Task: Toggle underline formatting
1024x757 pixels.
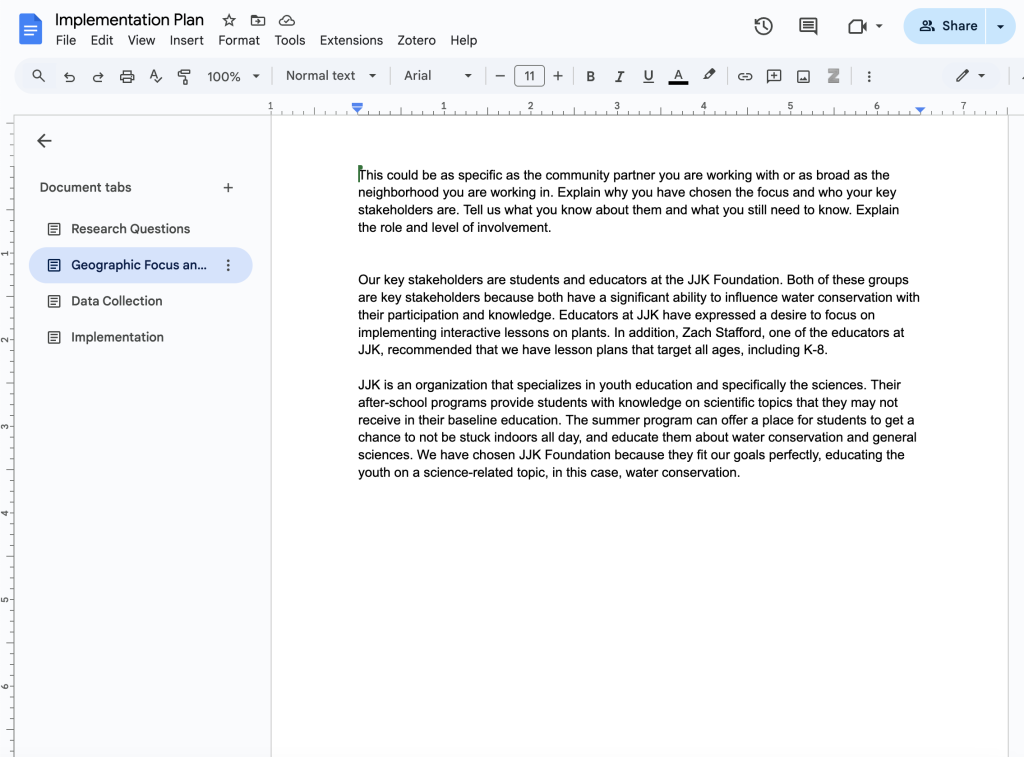Action: (649, 76)
